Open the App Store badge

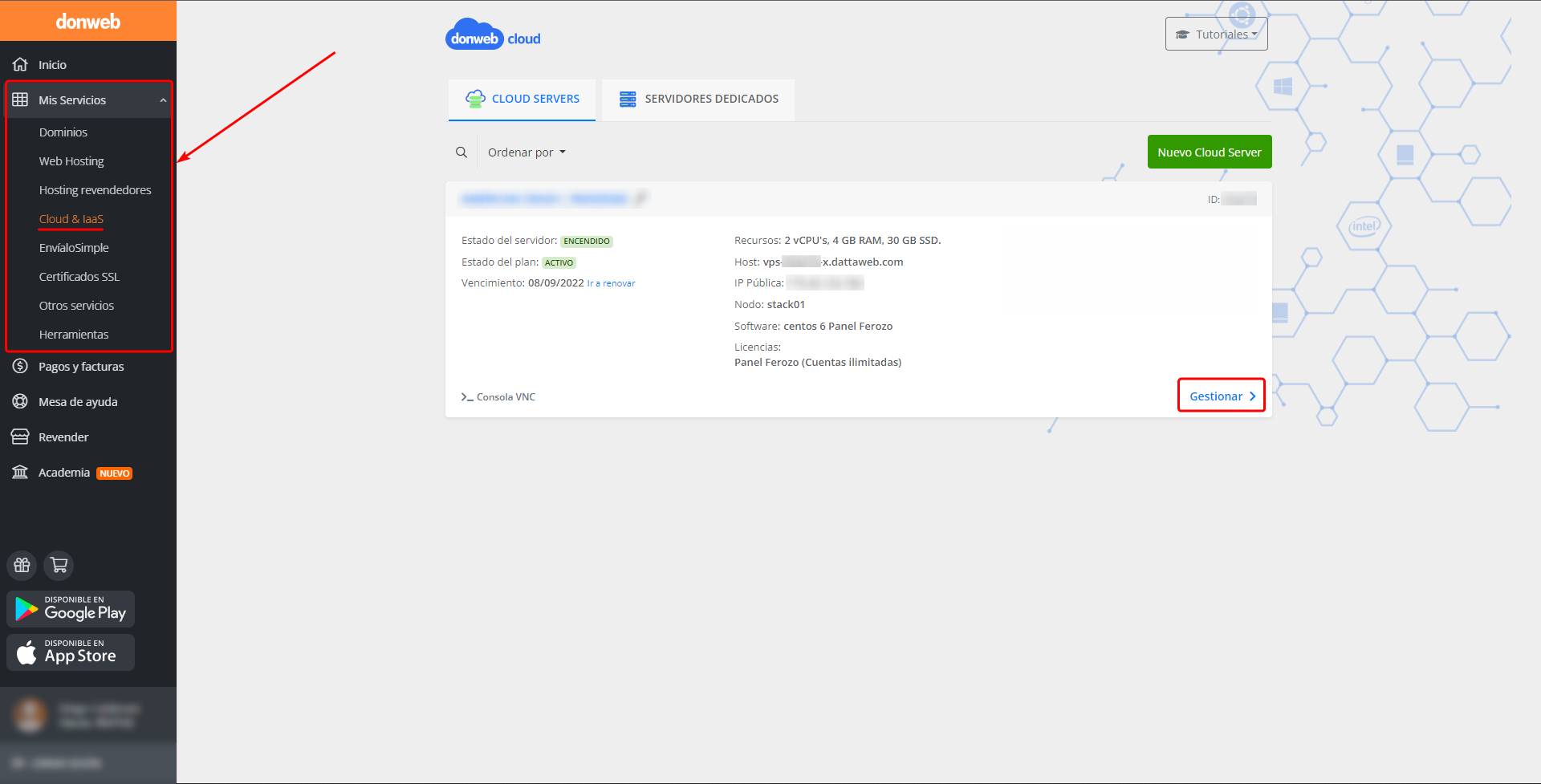point(71,652)
